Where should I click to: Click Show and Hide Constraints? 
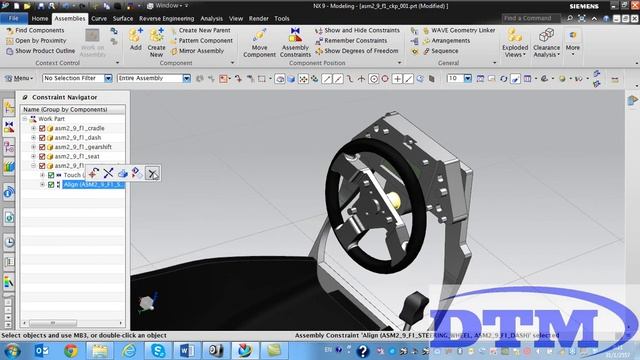(358, 31)
